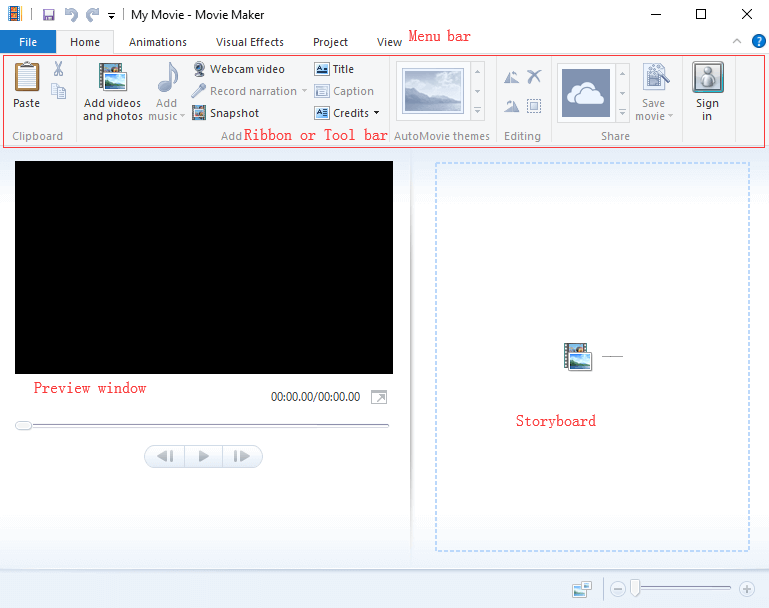Add Credits to the movie
The width and height of the screenshot is (769, 608).
(x=341, y=113)
